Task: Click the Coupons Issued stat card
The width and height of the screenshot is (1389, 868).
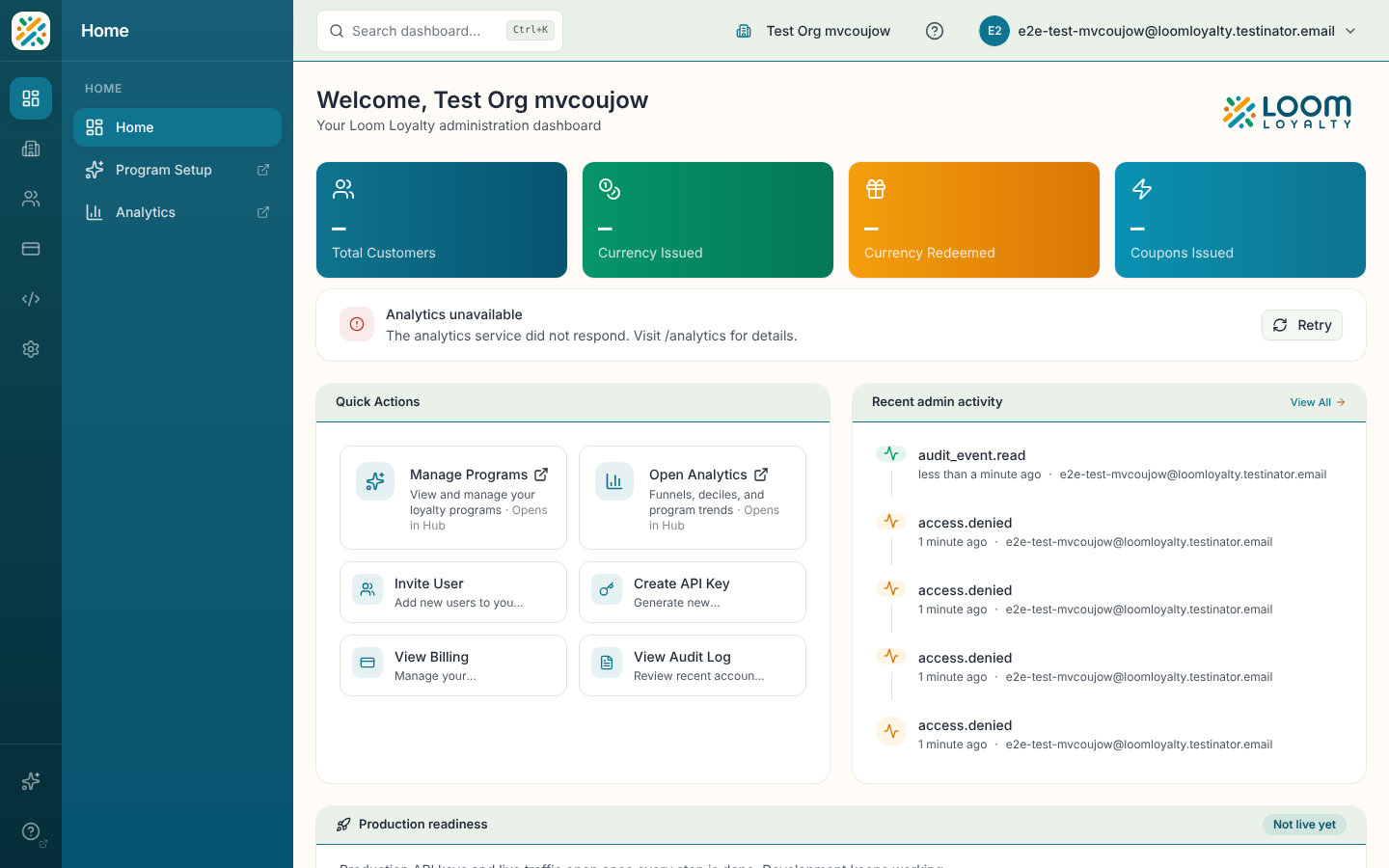Action: [1240, 220]
